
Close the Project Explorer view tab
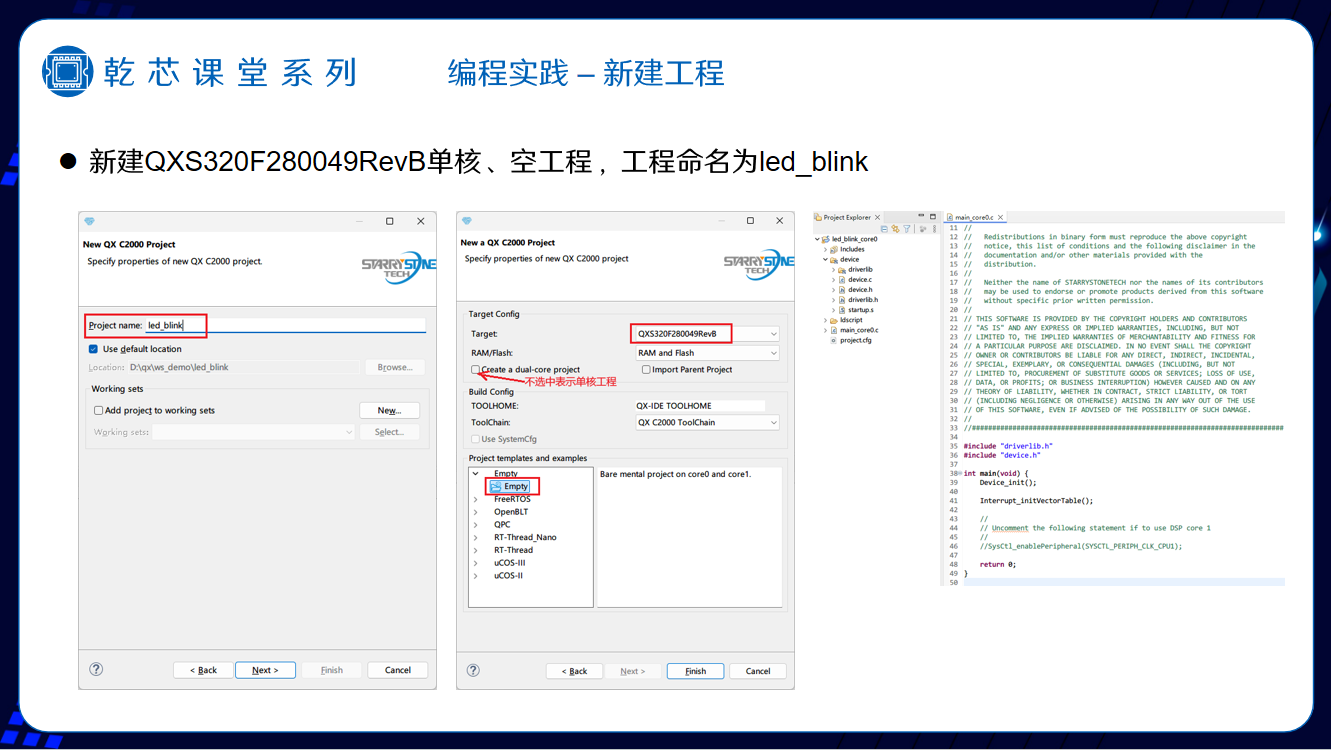click(x=877, y=217)
